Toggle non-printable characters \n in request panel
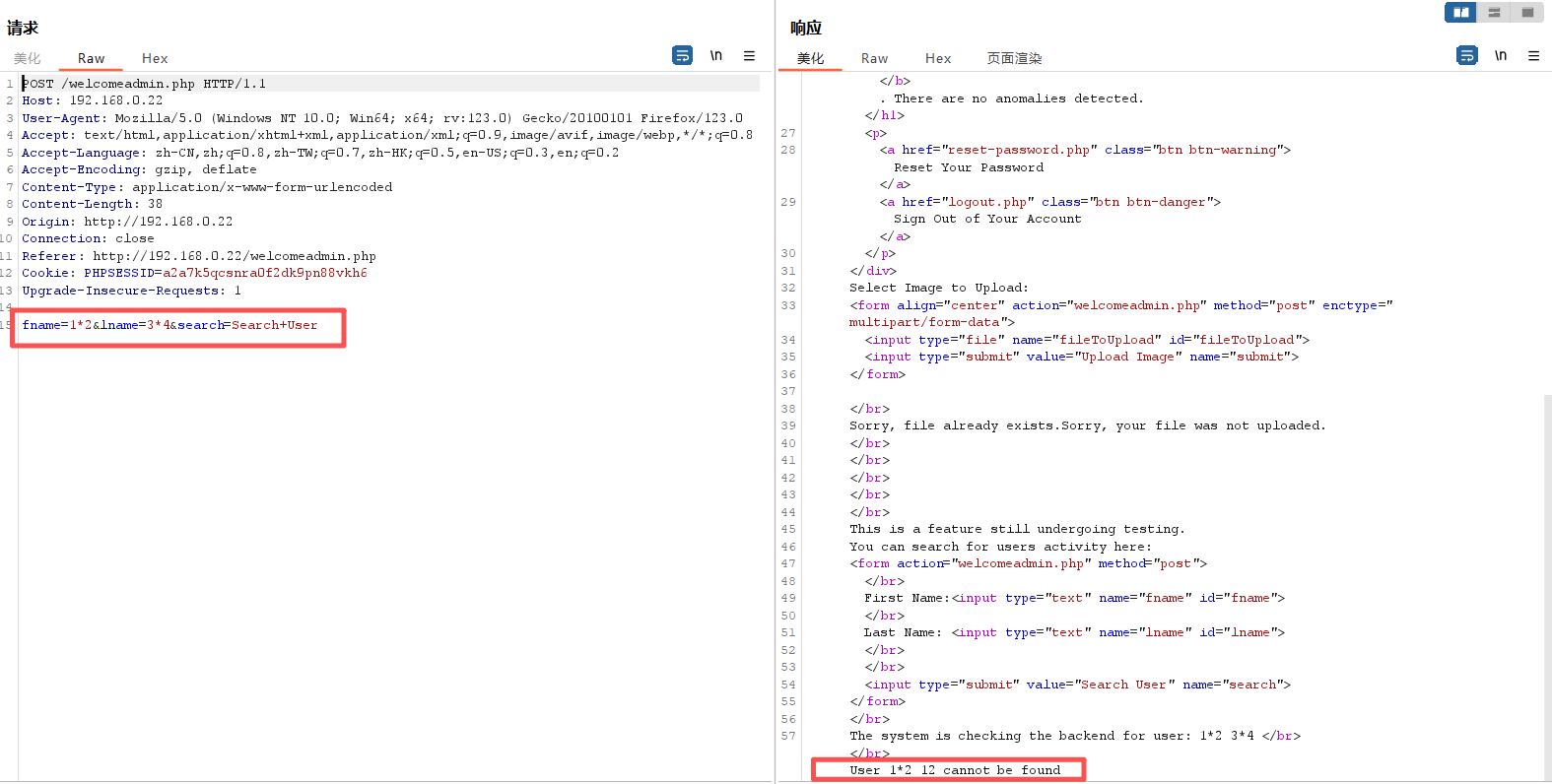The height and width of the screenshot is (784, 1552). coord(716,56)
